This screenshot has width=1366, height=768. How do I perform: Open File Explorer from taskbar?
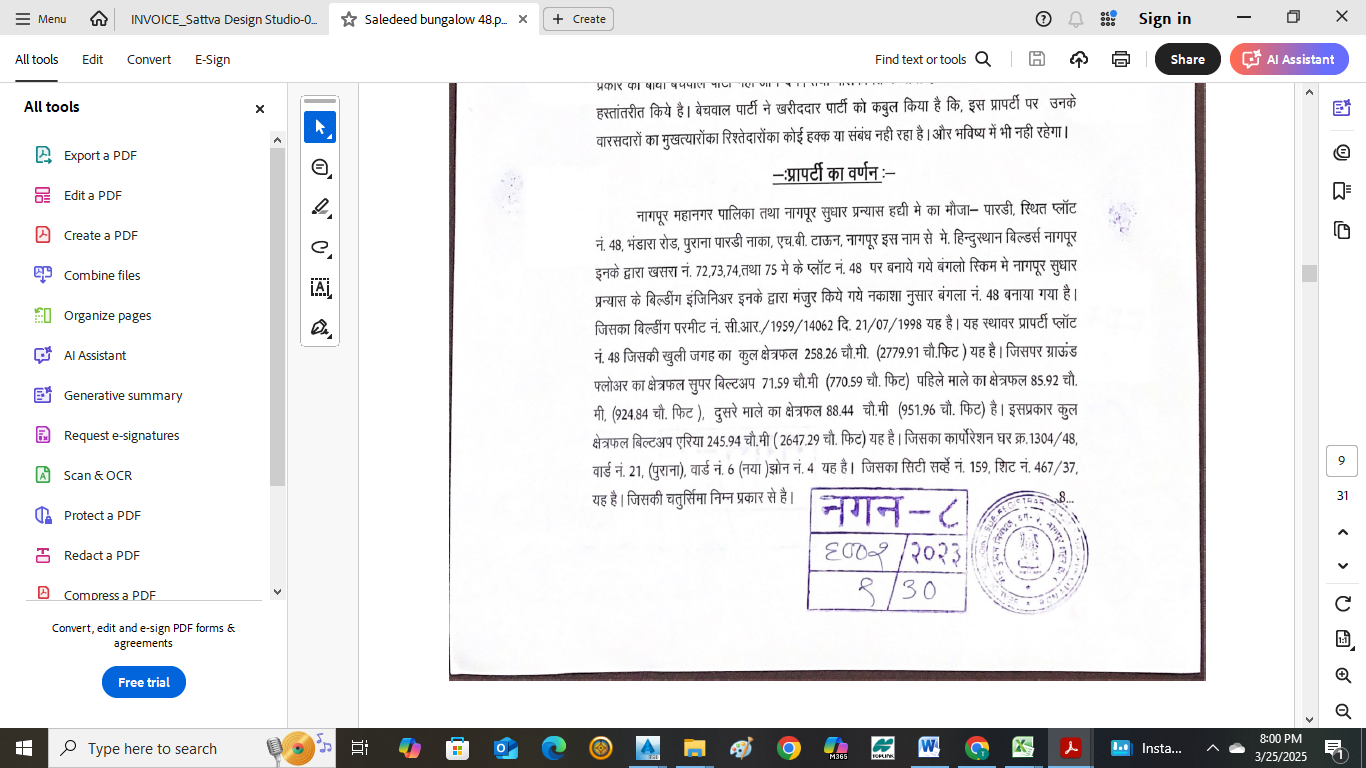point(694,748)
